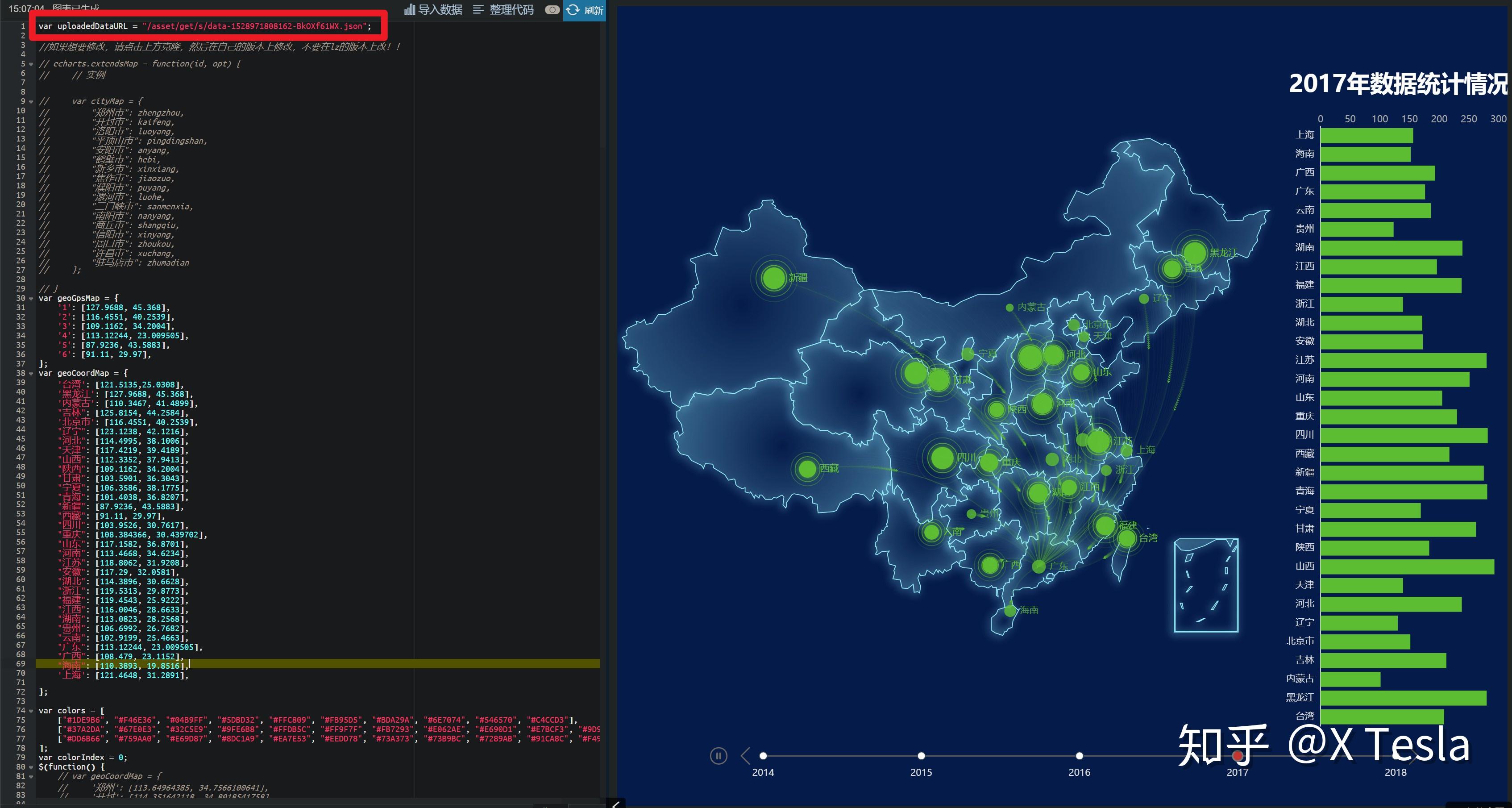This screenshot has height=808, width=1512.
Task: Click the 内蒙古 bar in the bar chart
Action: pos(1350,679)
